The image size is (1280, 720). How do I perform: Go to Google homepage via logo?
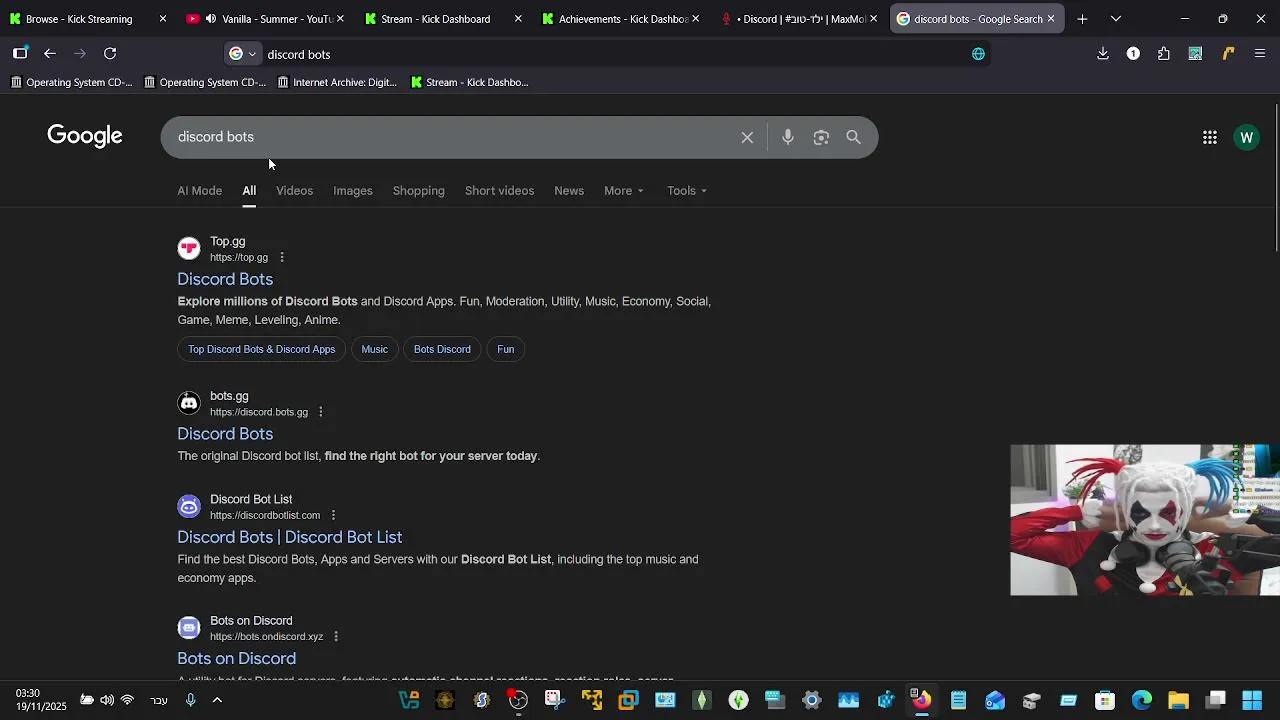point(85,136)
